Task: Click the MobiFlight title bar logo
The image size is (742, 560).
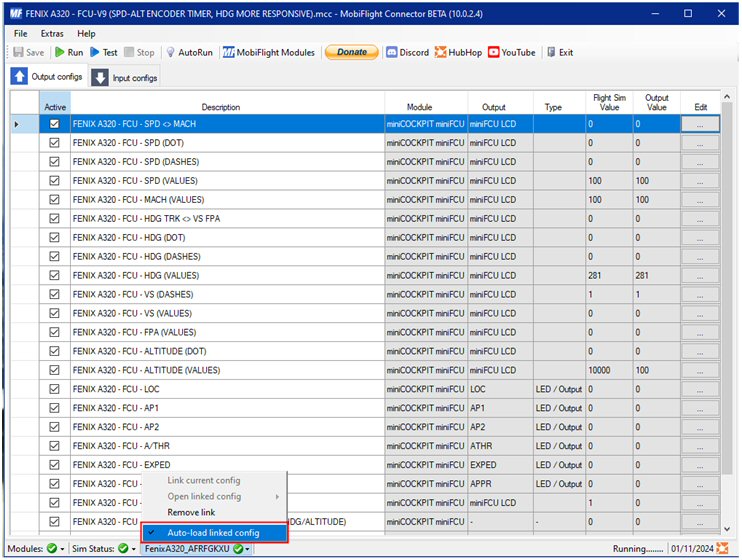Action: coord(16,13)
